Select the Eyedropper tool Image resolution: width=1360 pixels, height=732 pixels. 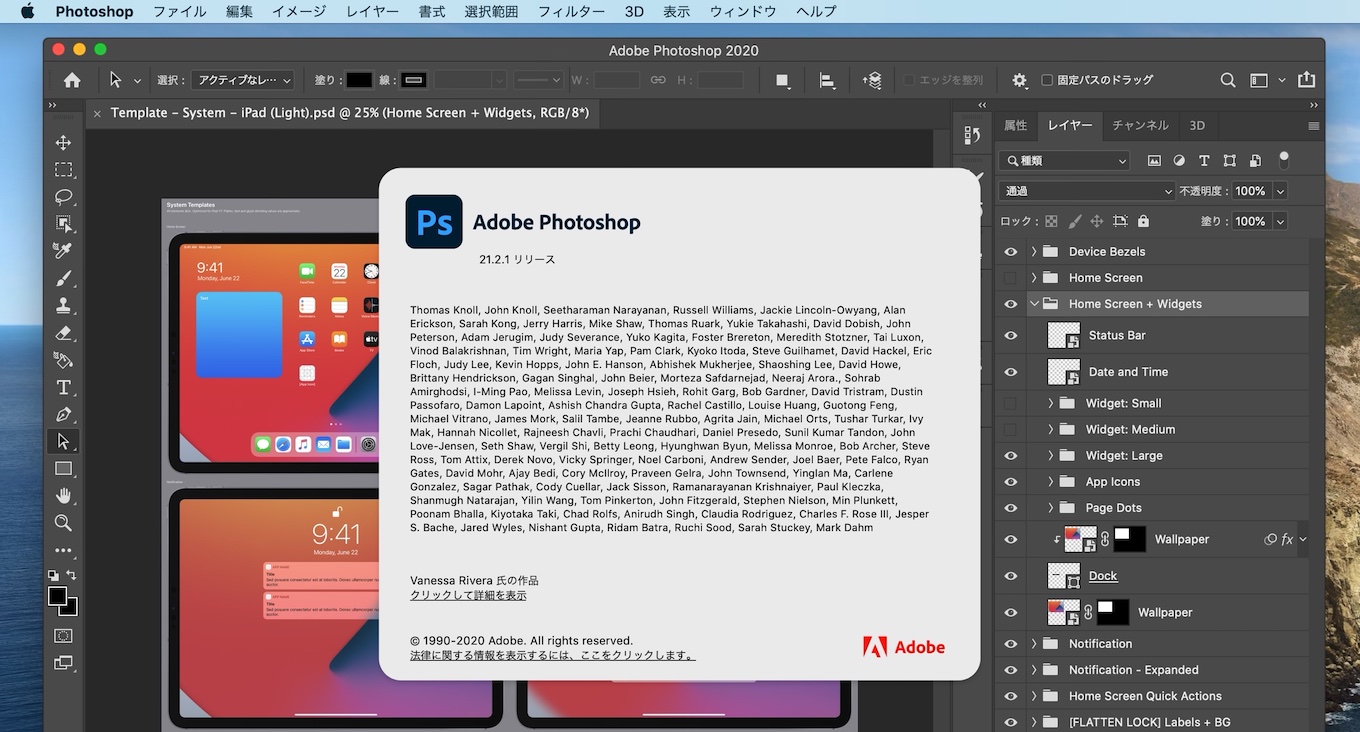pyautogui.click(x=63, y=251)
